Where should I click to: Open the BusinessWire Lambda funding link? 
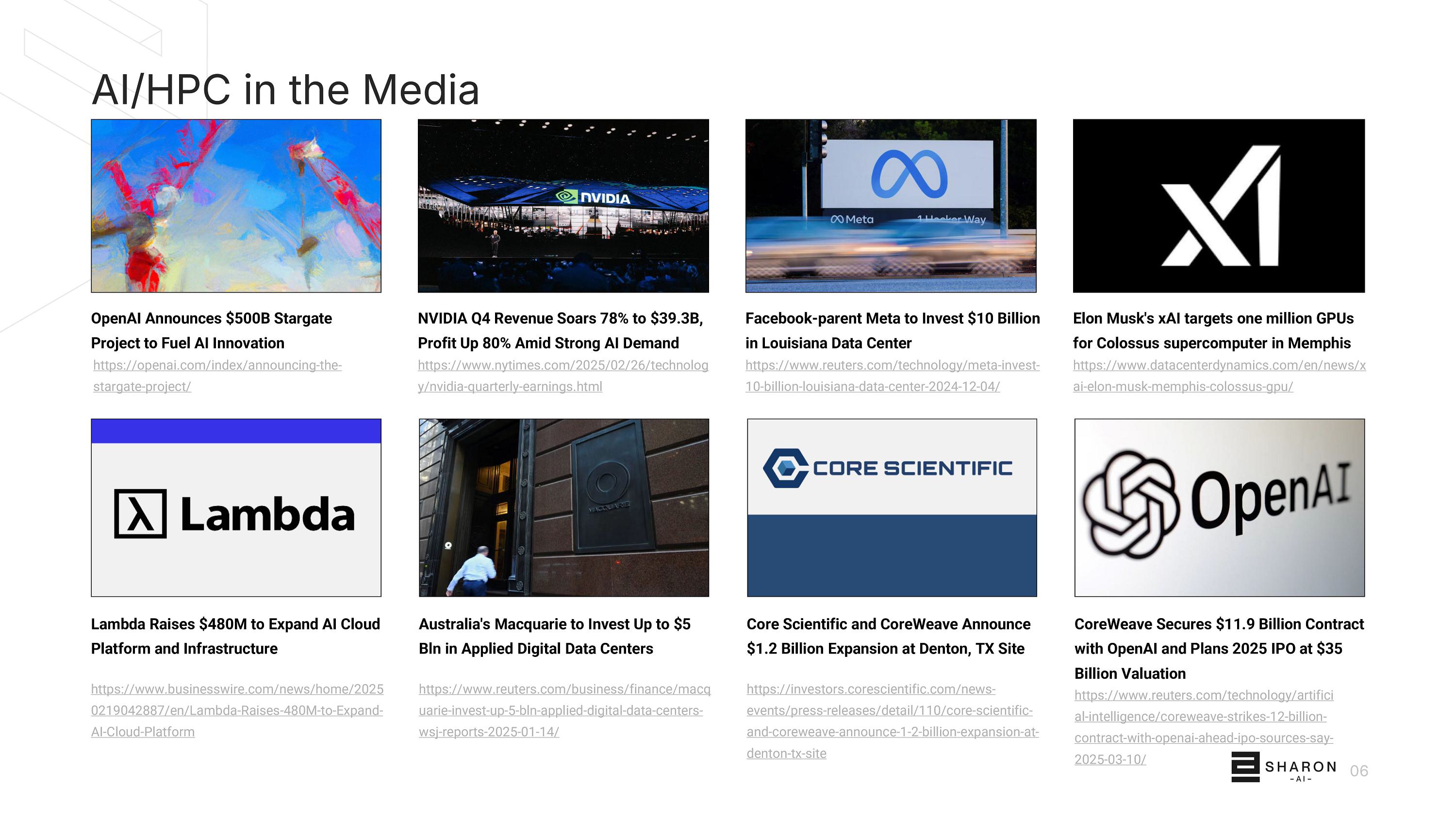click(237, 689)
